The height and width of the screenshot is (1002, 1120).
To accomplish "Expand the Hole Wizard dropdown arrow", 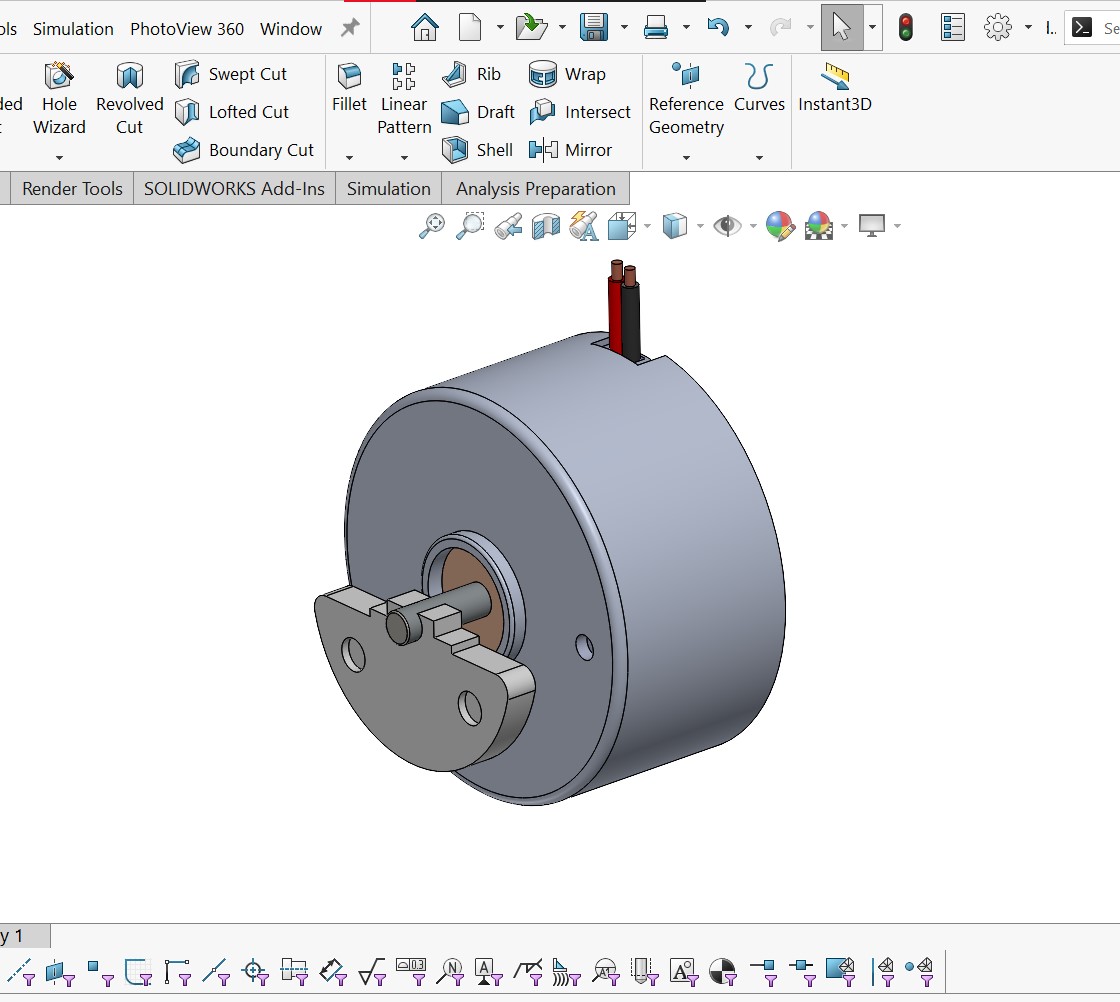I will pos(59,158).
